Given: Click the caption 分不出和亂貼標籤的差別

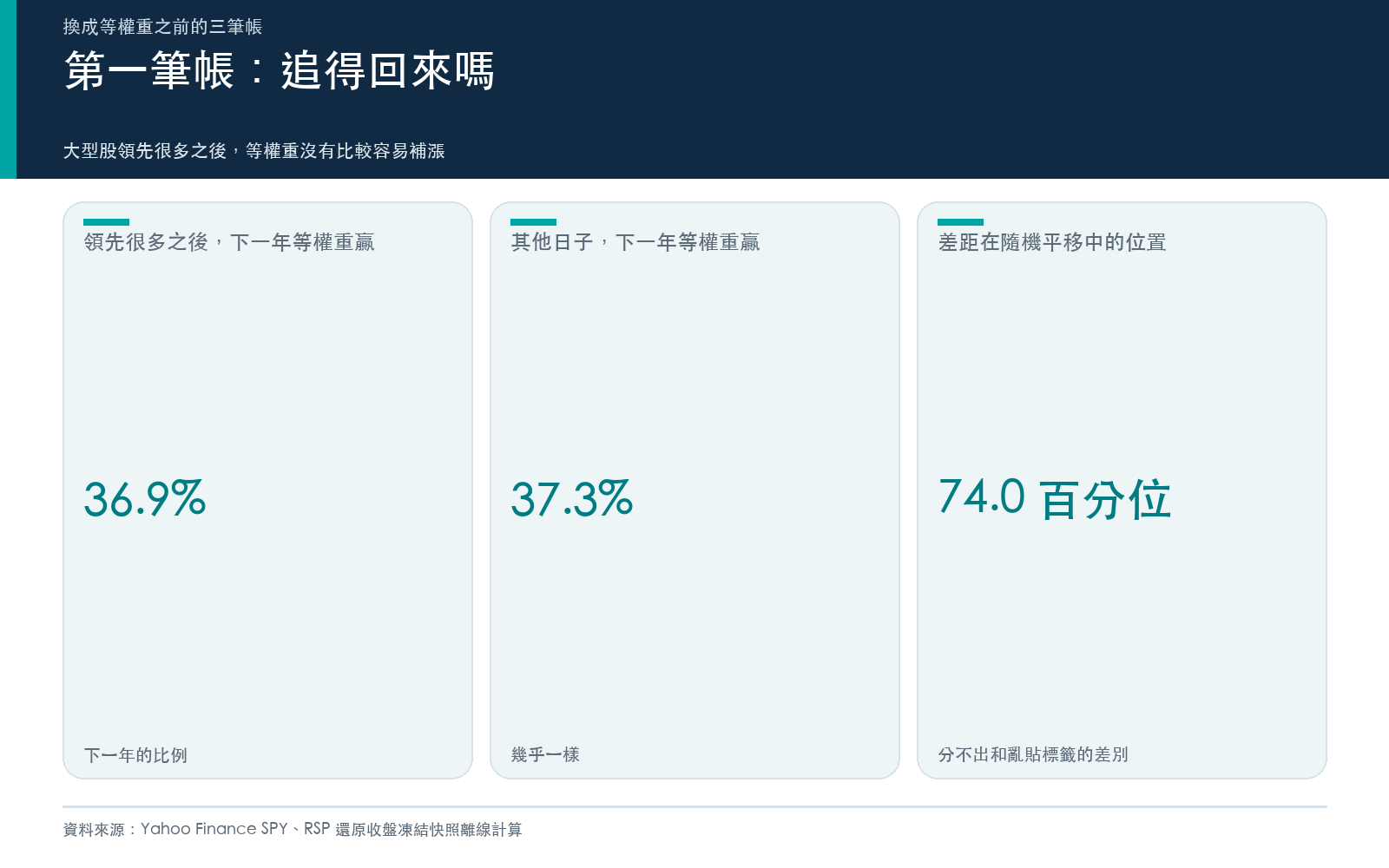Looking at the screenshot, I should click(x=1033, y=755).
